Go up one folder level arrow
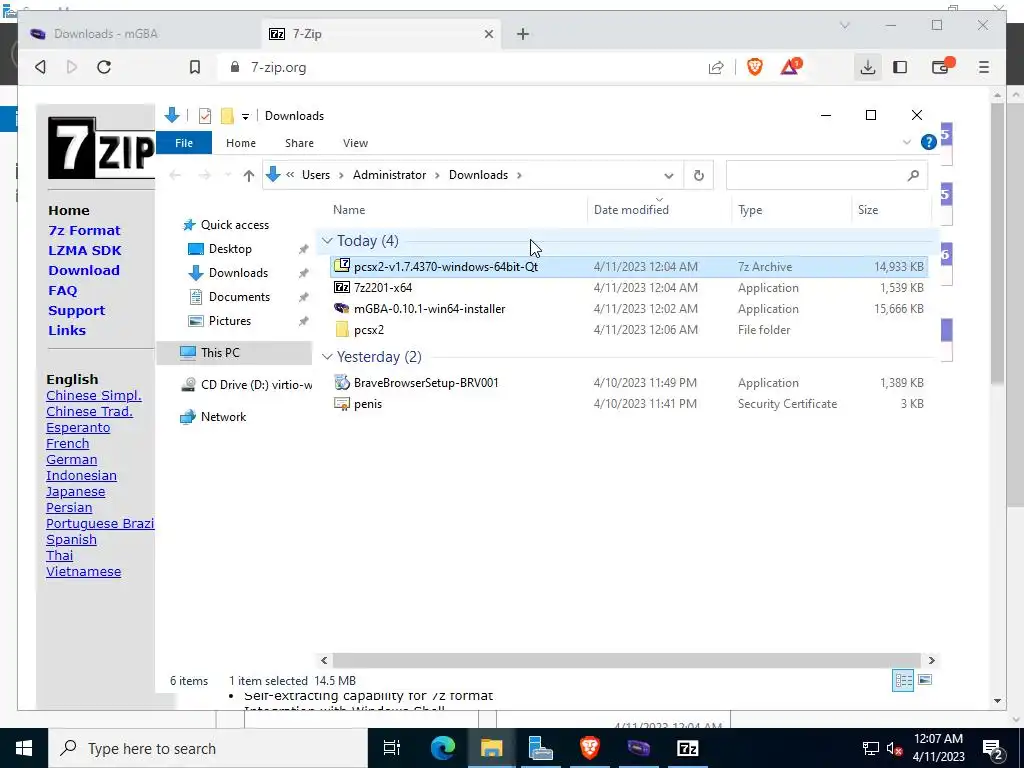 [x=248, y=175]
